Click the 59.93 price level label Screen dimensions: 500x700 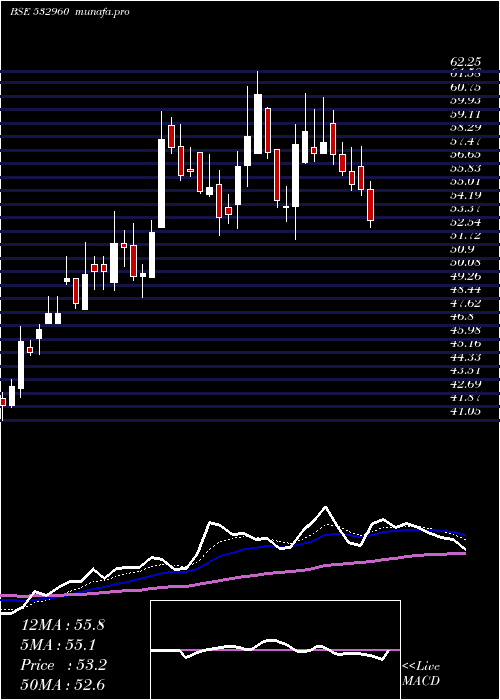(465, 101)
